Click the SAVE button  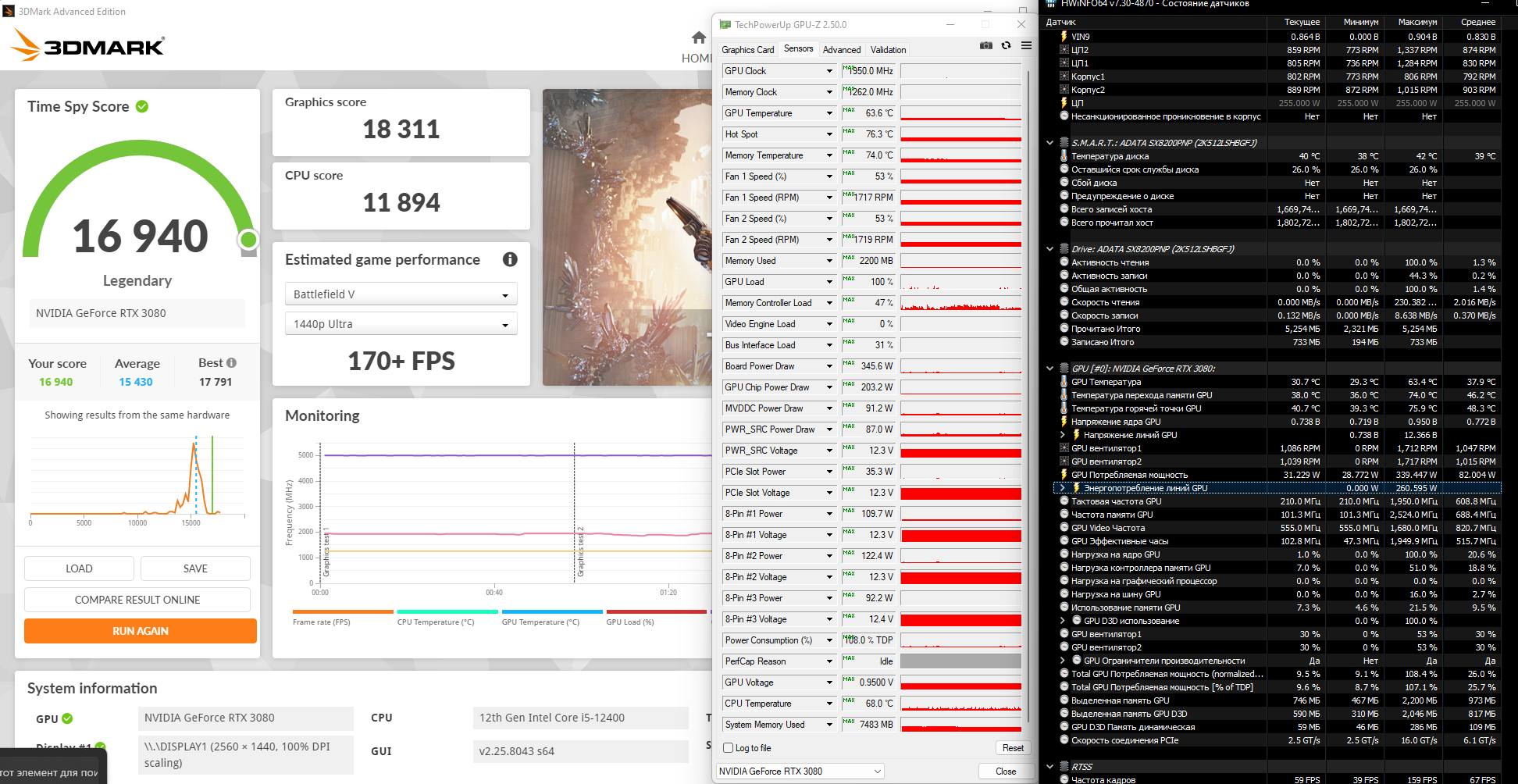tap(195, 568)
